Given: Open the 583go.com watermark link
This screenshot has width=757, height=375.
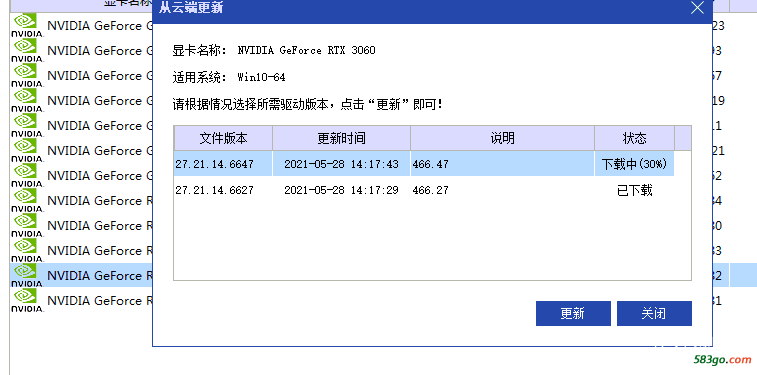Looking at the screenshot, I should tap(723, 360).
